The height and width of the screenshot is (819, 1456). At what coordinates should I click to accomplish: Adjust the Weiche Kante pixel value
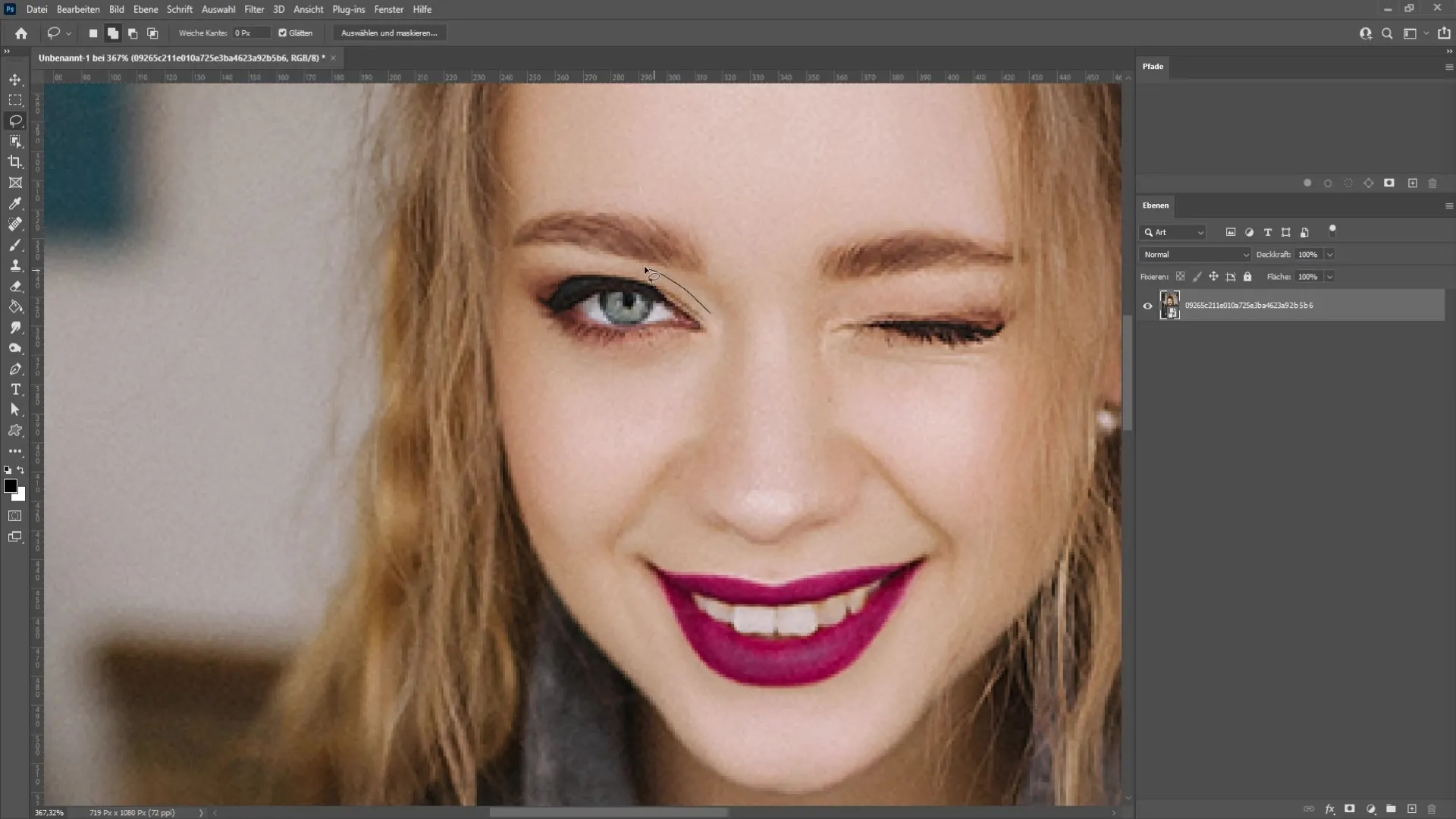click(x=249, y=33)
